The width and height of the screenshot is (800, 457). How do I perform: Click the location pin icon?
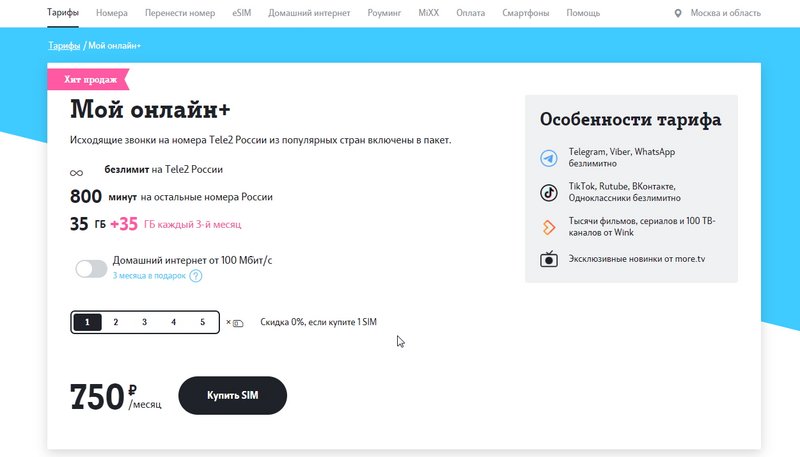(x=678, y=13)
